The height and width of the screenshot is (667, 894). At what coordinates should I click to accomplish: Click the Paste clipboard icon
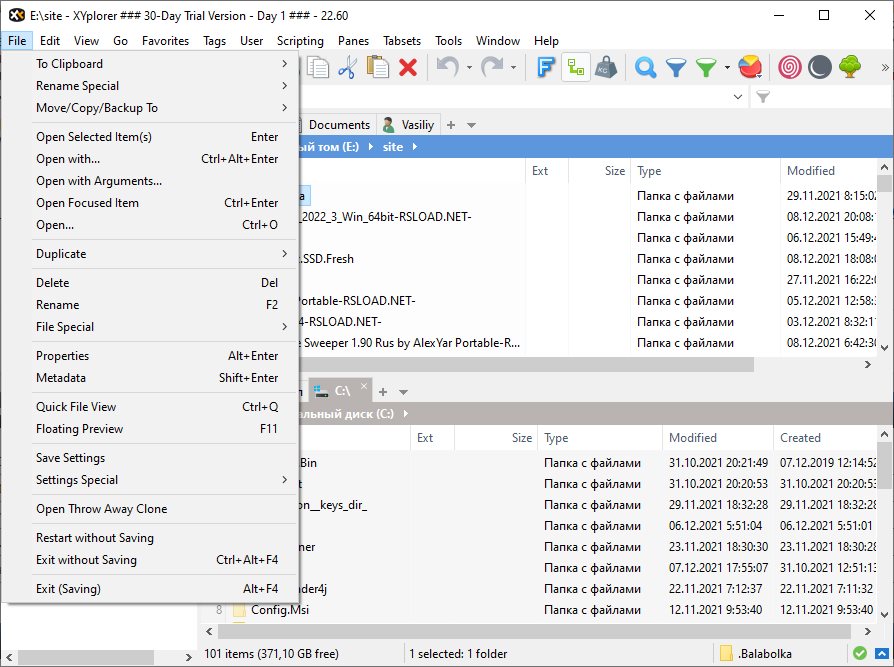coord(377,67)
